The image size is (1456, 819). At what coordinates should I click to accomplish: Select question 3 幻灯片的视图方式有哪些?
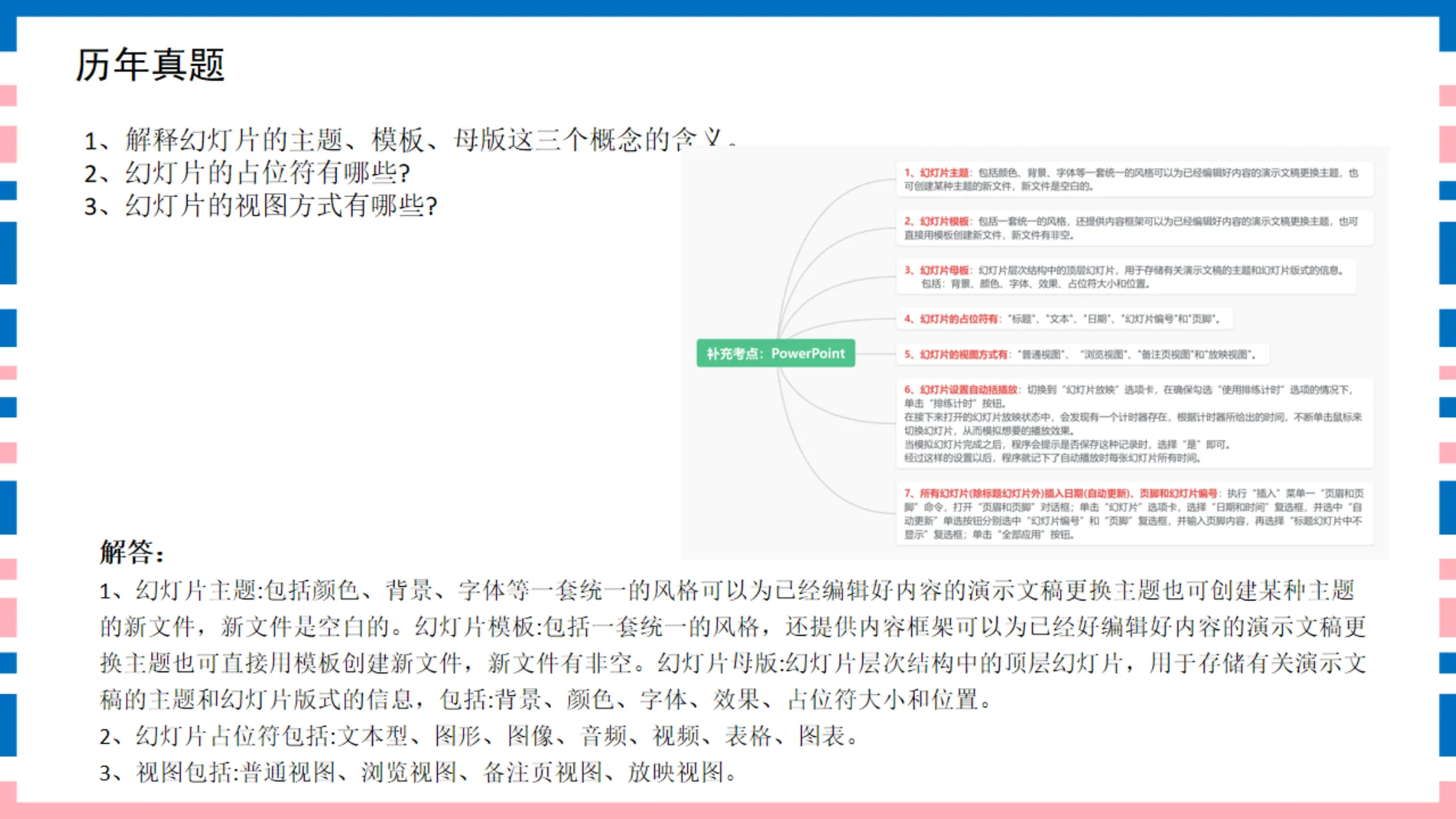tap(261, 205)
